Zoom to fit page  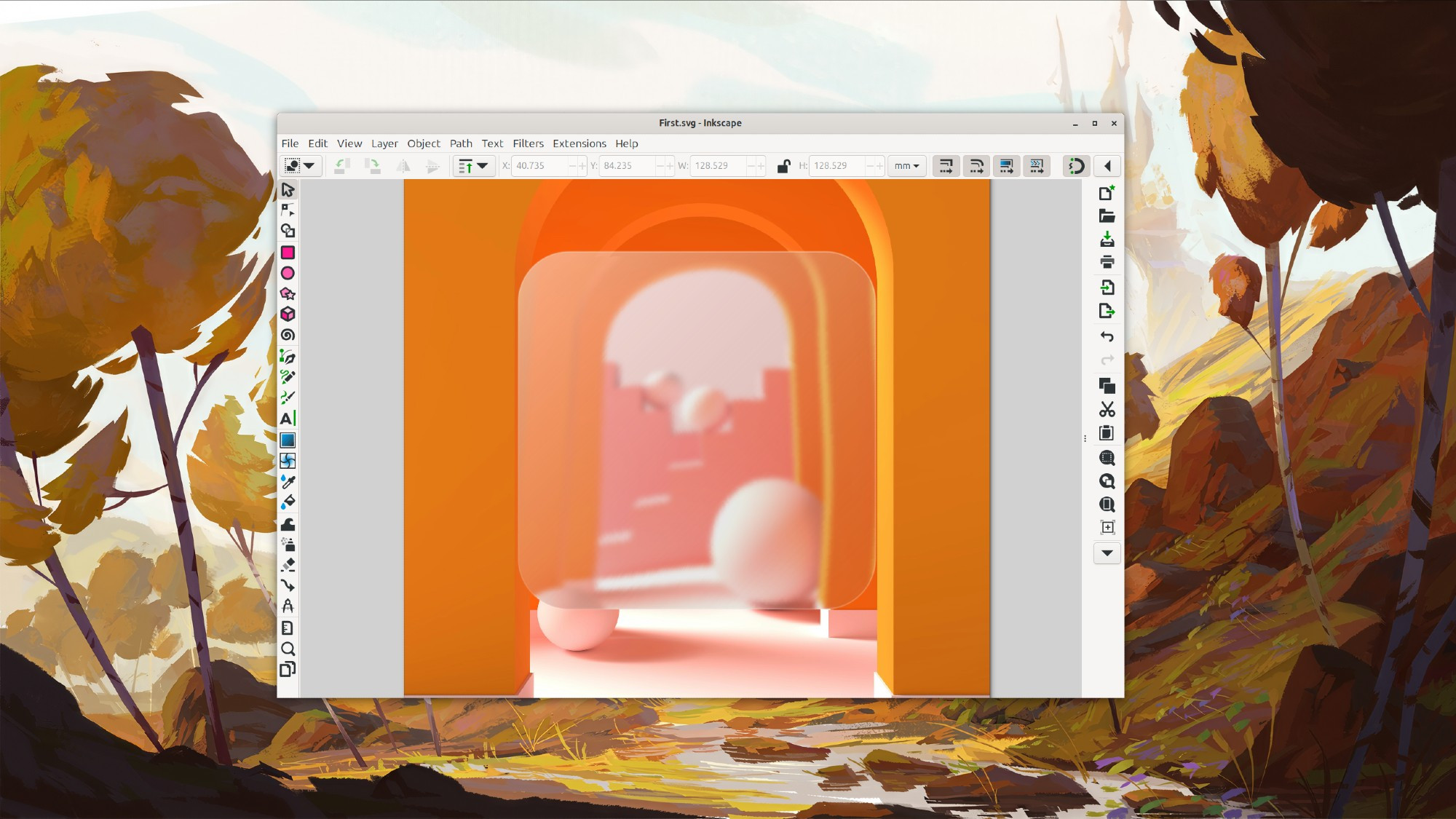point(1107,505)
